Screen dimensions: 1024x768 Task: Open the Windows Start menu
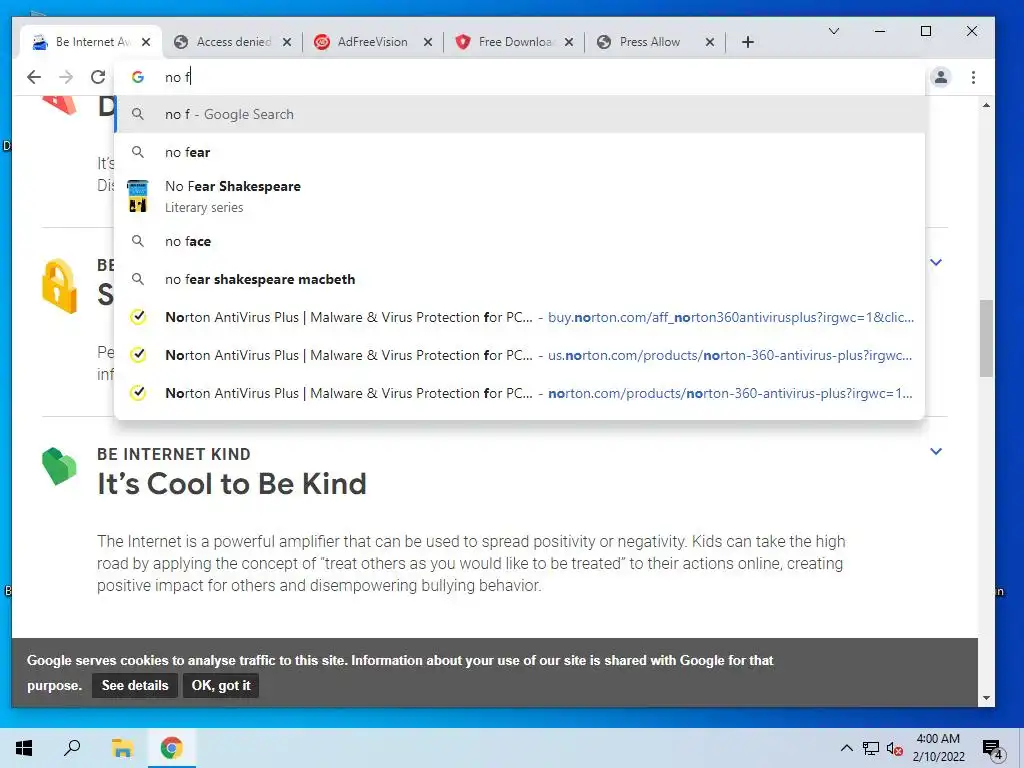click(x=24, y=748)
